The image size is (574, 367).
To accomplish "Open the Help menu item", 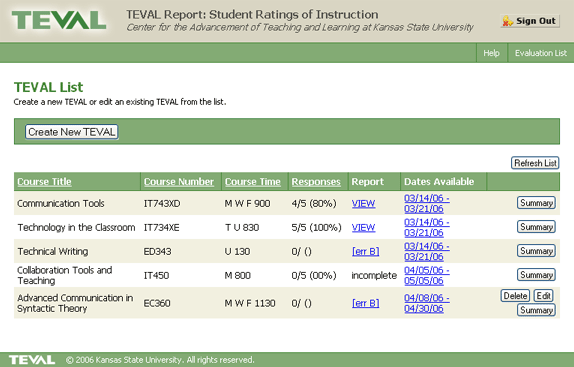I will (x=491, y=53).
